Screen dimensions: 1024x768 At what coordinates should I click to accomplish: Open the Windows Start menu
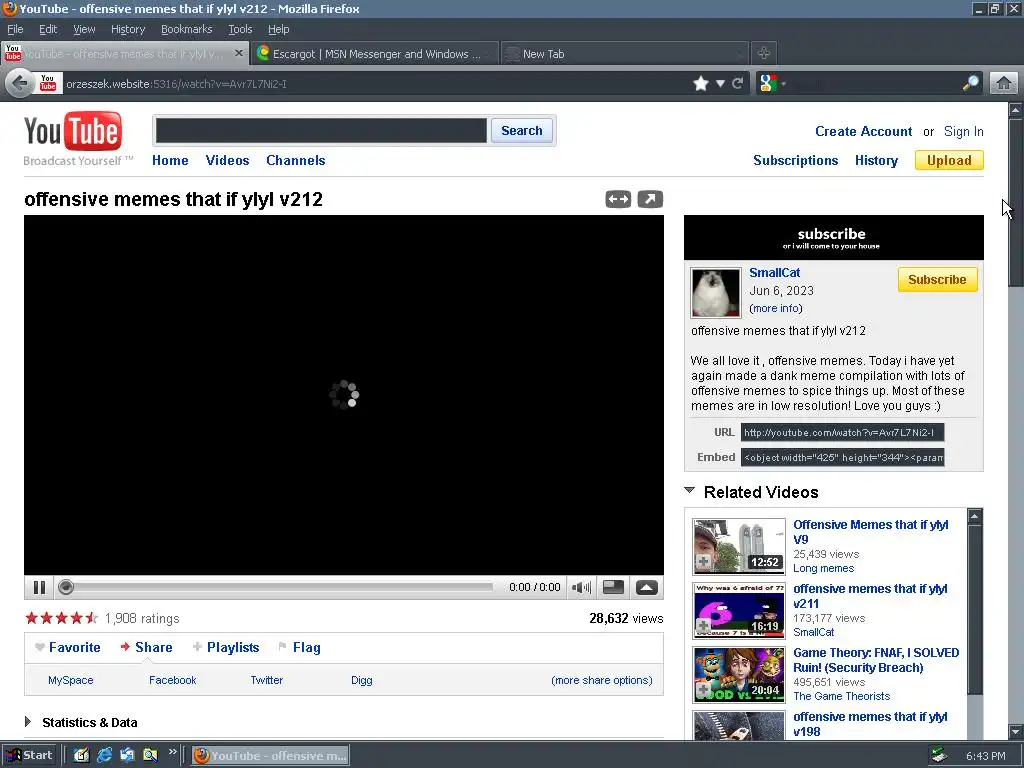pos(29,756)
